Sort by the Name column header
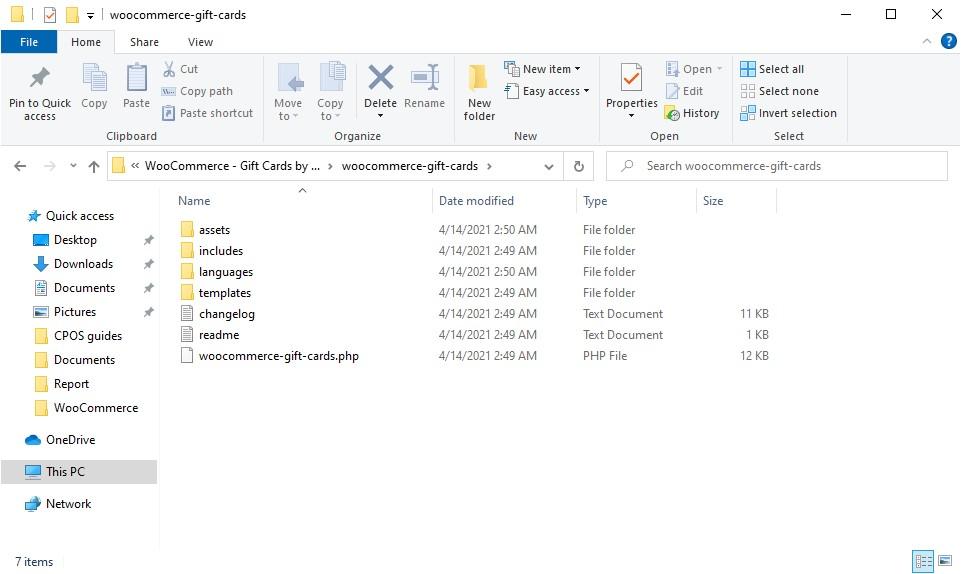This screenshot has width=961, height=574. (194, 201)
